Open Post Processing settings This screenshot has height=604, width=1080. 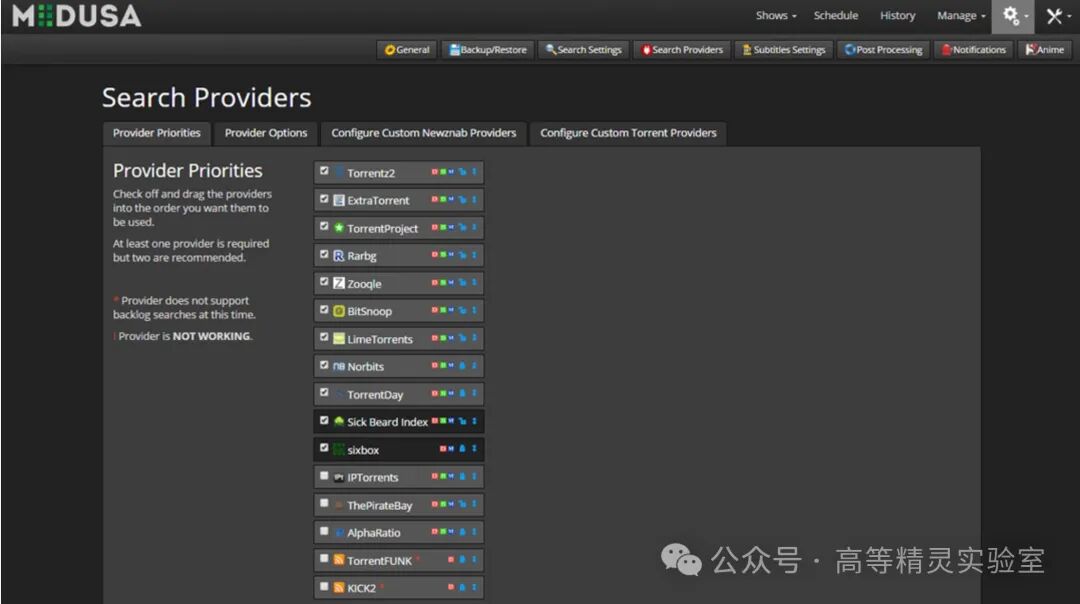coord(883,50)
